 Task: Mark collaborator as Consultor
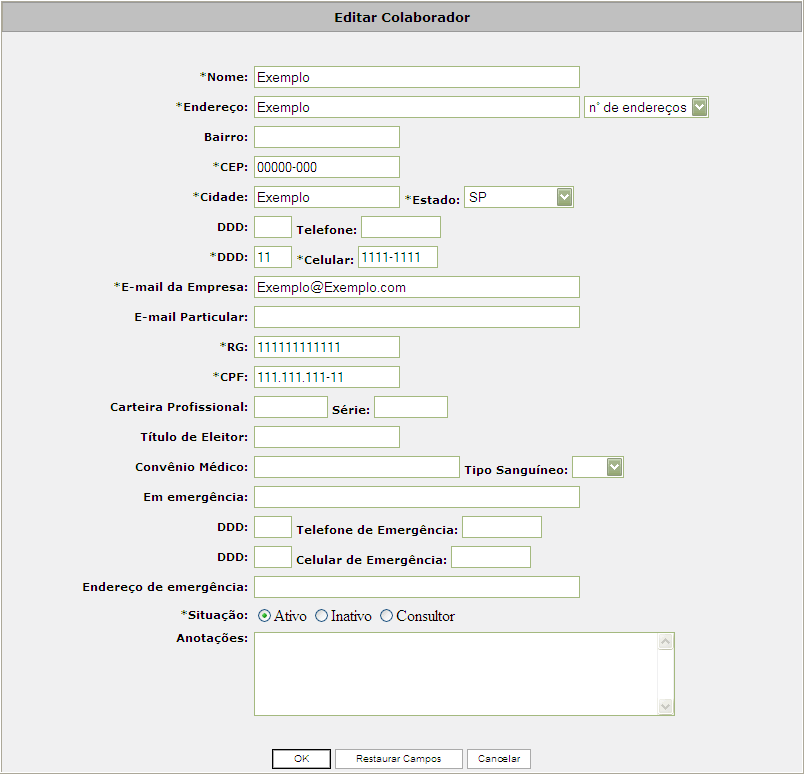(387, 616)
